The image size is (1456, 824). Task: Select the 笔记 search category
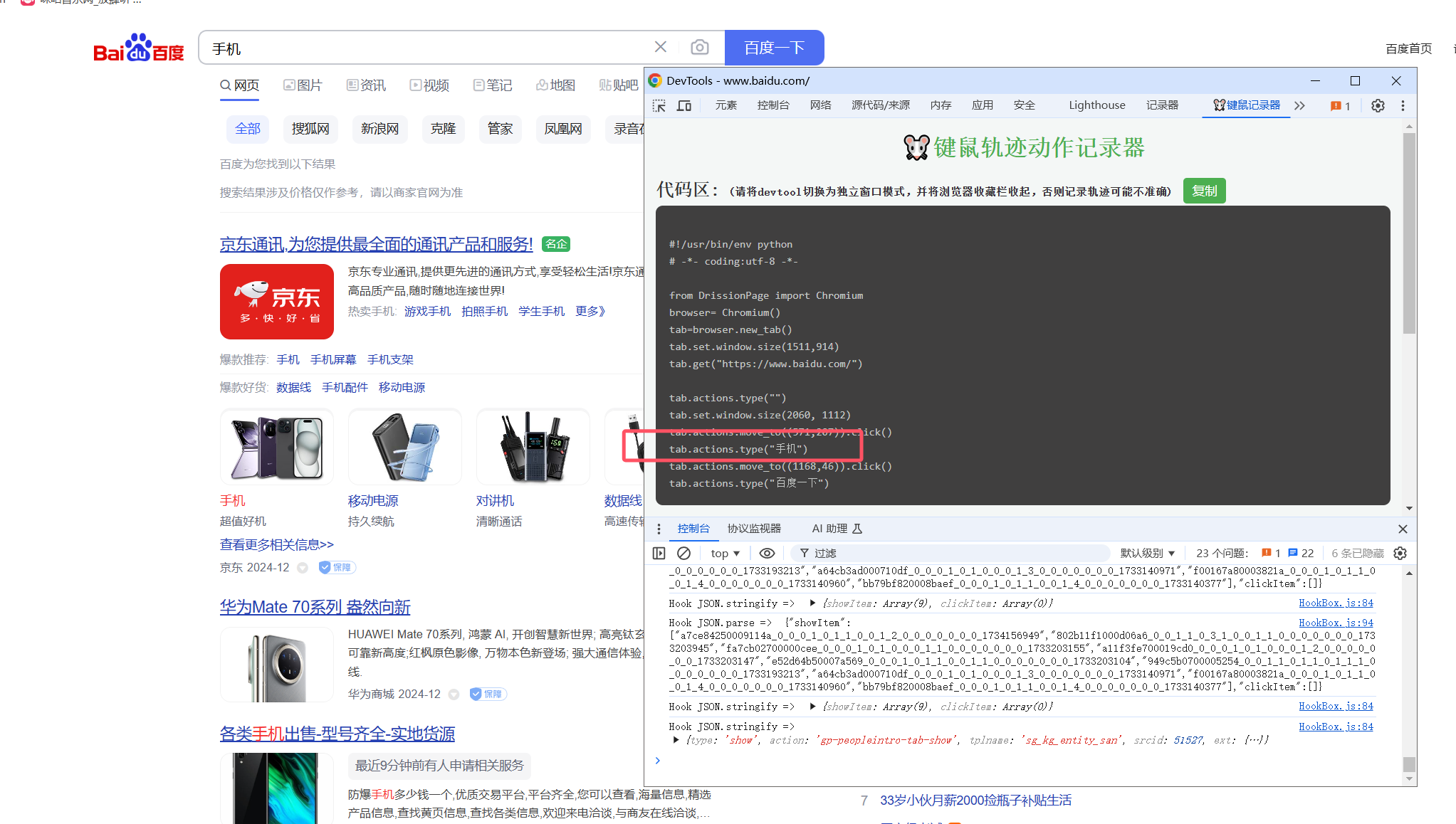(493, 85)
